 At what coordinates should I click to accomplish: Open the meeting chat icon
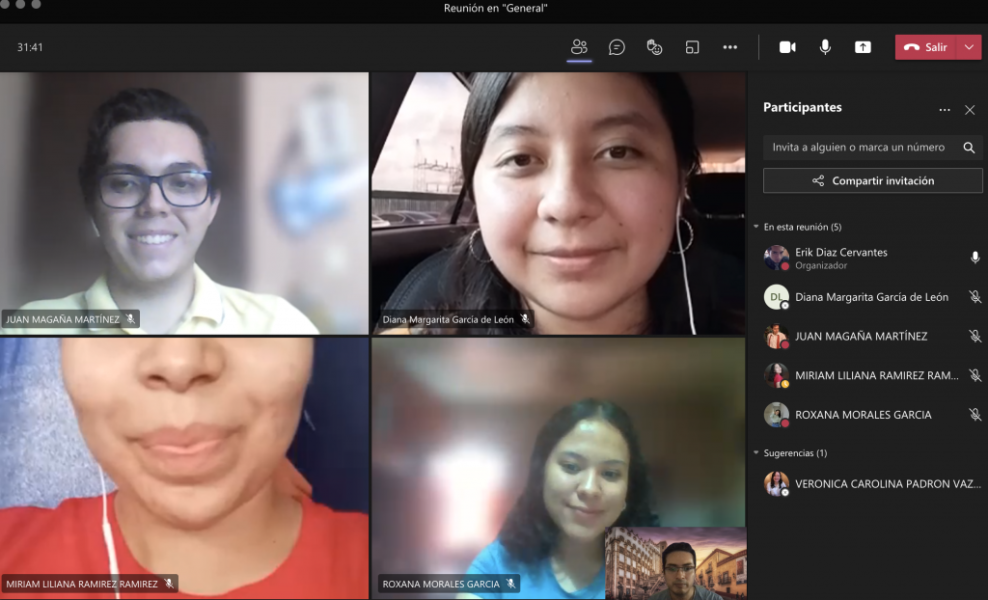[617, 47]
